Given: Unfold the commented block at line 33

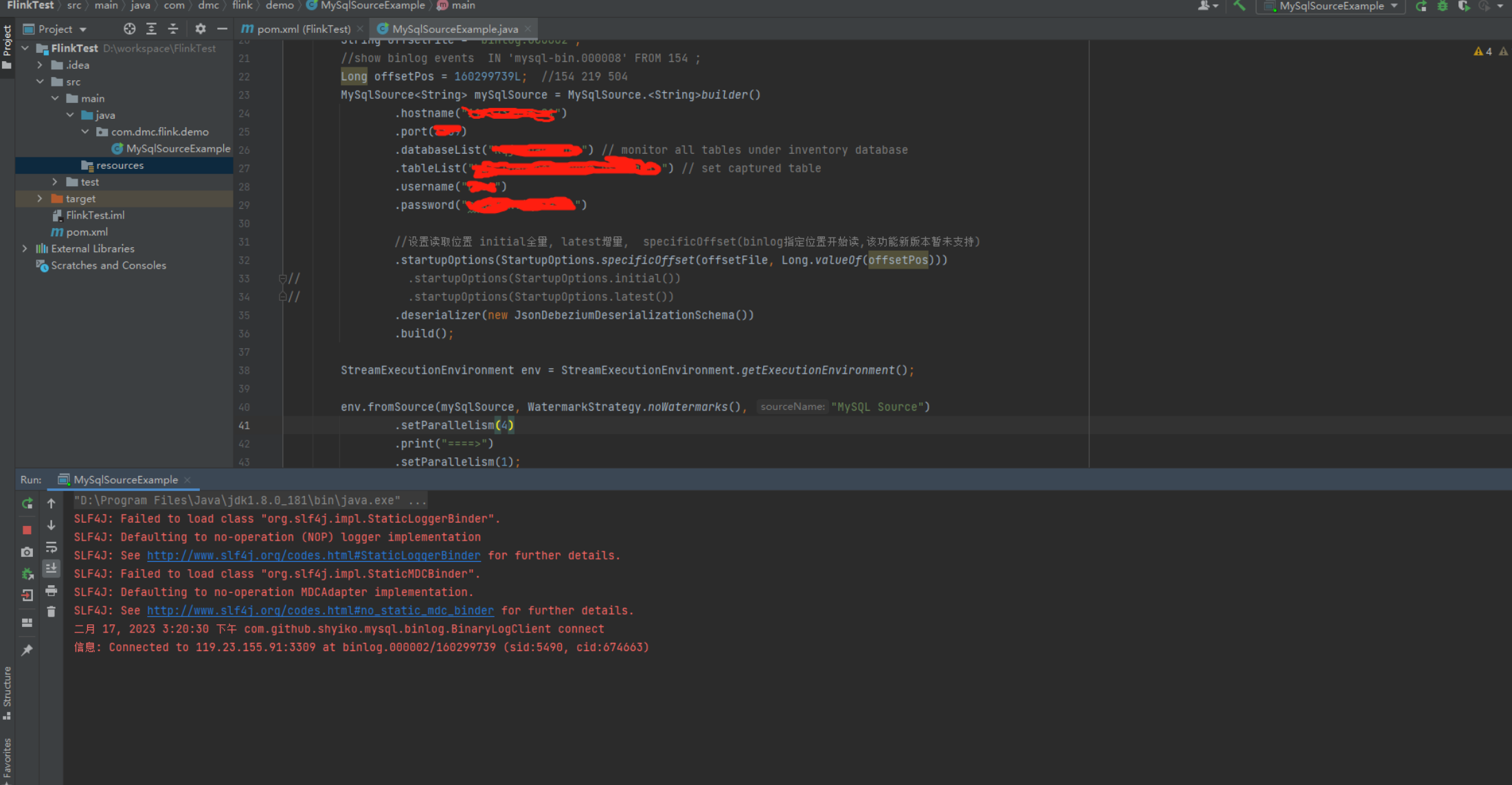Looking at the screenshot, I should click(x=282, y=278).
